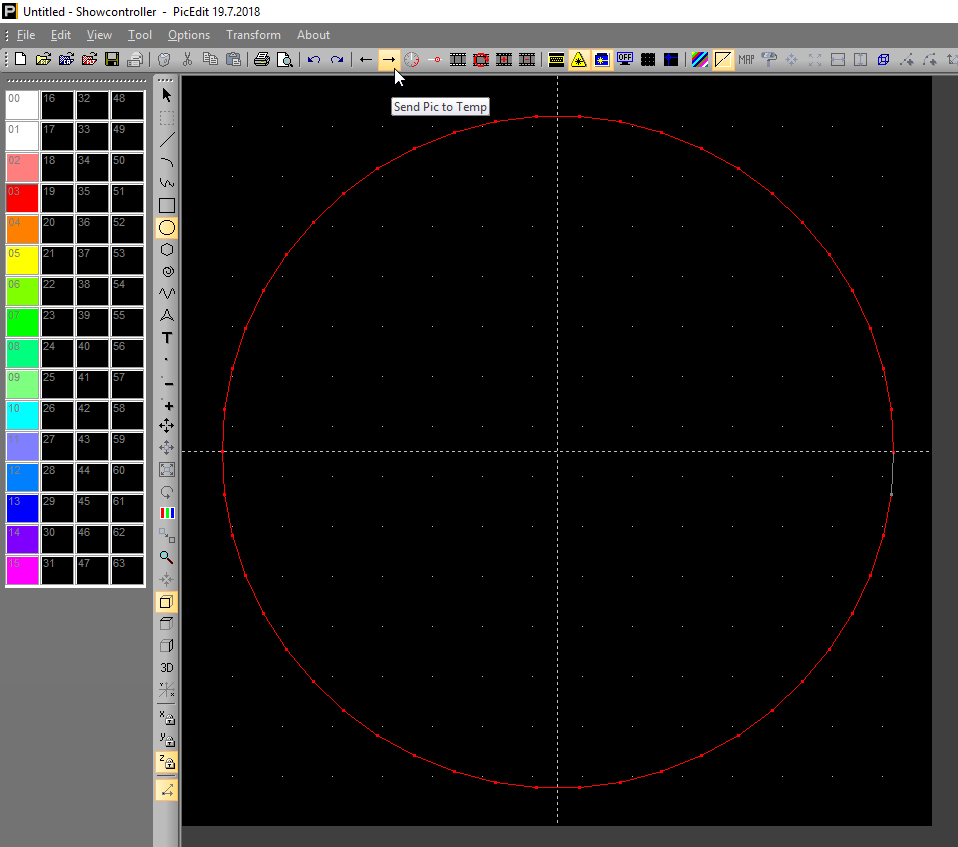Toggle the 3D view mode
This screenshot has width=958, height=847.
[167, 667]
